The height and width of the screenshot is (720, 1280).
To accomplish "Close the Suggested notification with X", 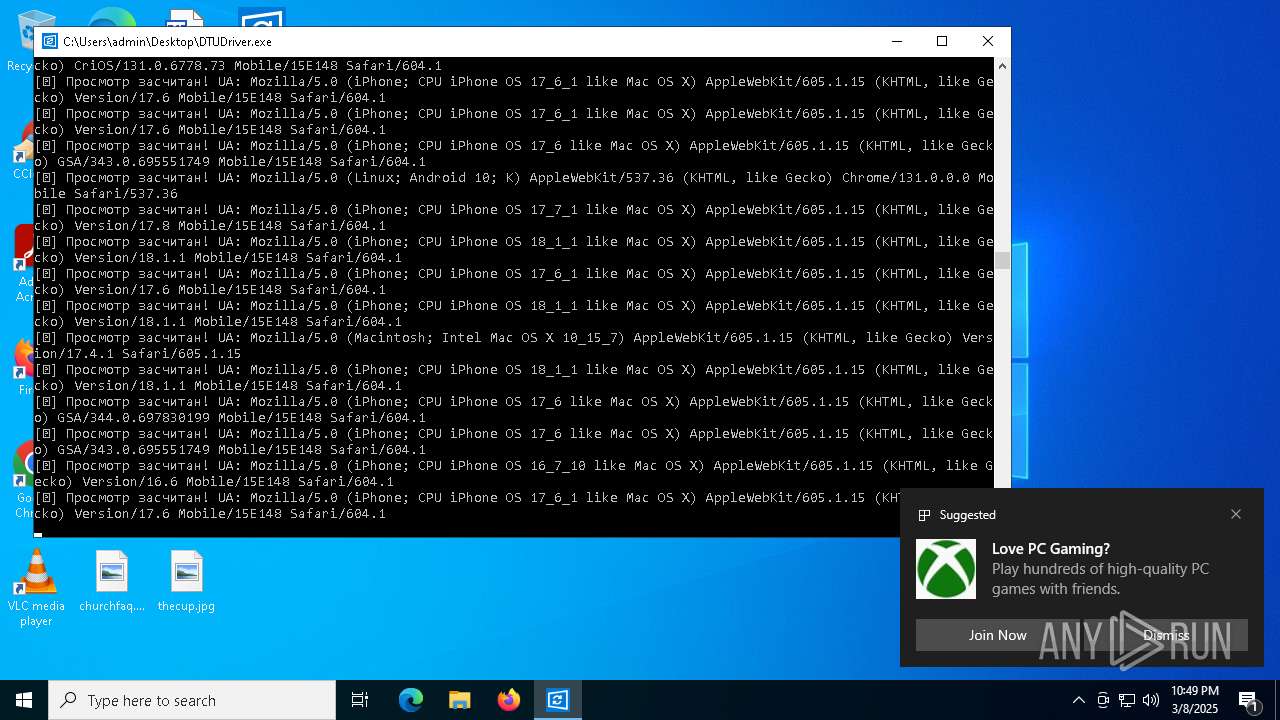I will click(x=1236, y=514).
